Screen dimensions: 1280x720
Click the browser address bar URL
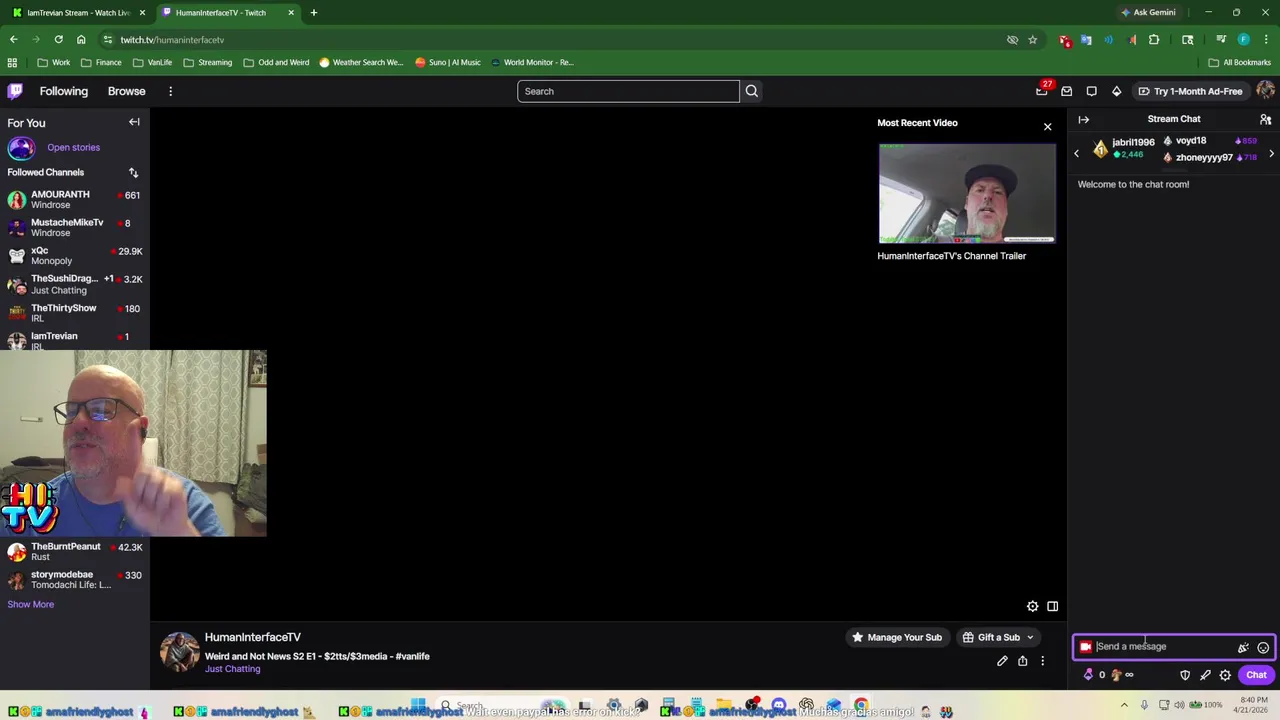pyautogui.click(x=172, y=40)
